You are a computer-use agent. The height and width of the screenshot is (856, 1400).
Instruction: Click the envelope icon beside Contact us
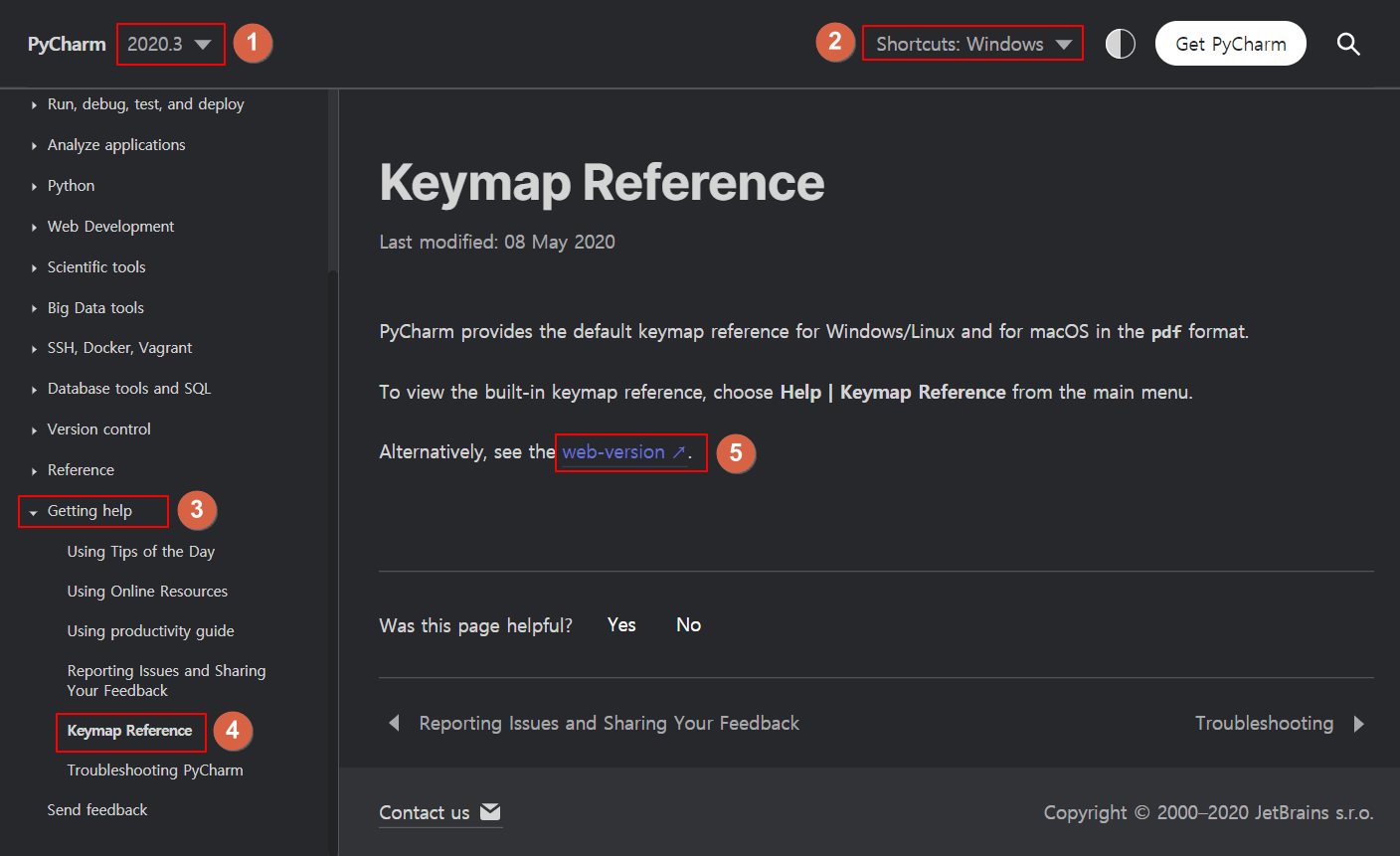point(490,811)
